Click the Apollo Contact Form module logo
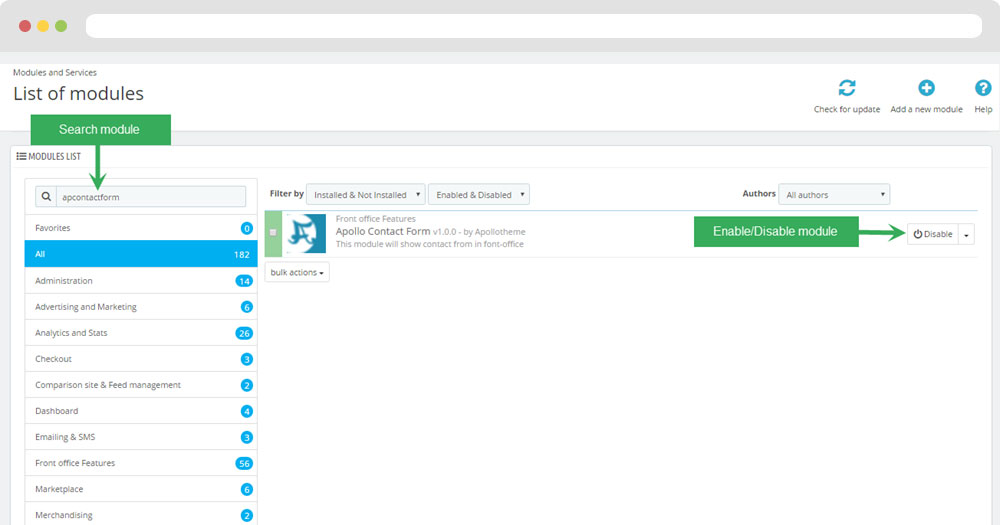Viewport: 1000px width, 525px height. pos(305,233)
